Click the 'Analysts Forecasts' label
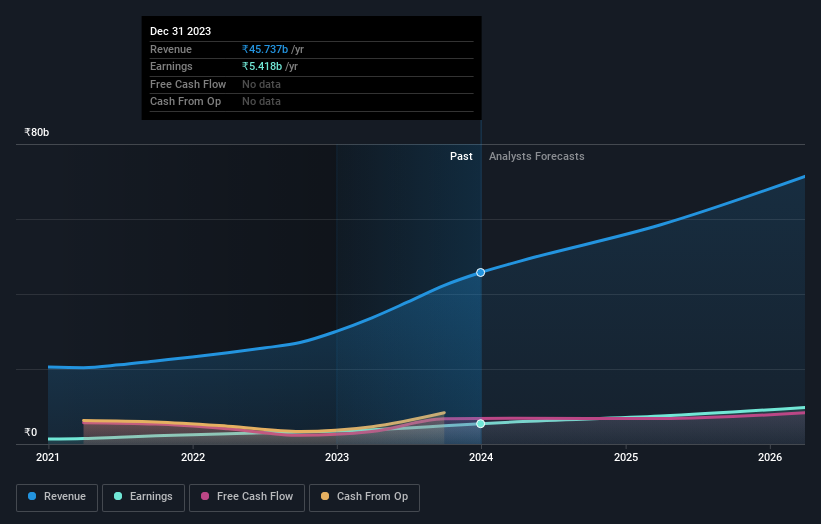Screen dimensions: 821x524 (537, 156)
